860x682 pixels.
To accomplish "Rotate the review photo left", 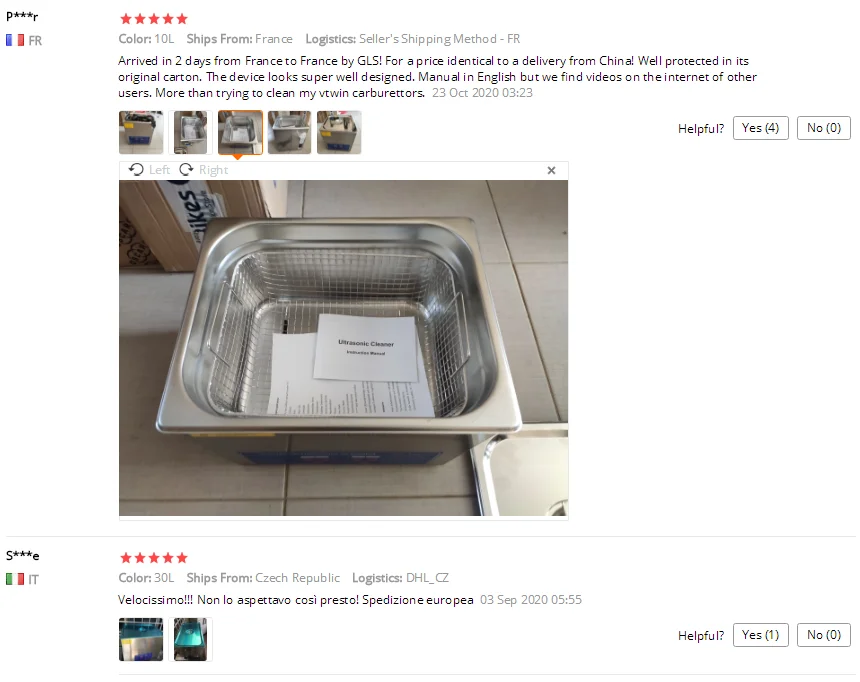I will (149, 170).
